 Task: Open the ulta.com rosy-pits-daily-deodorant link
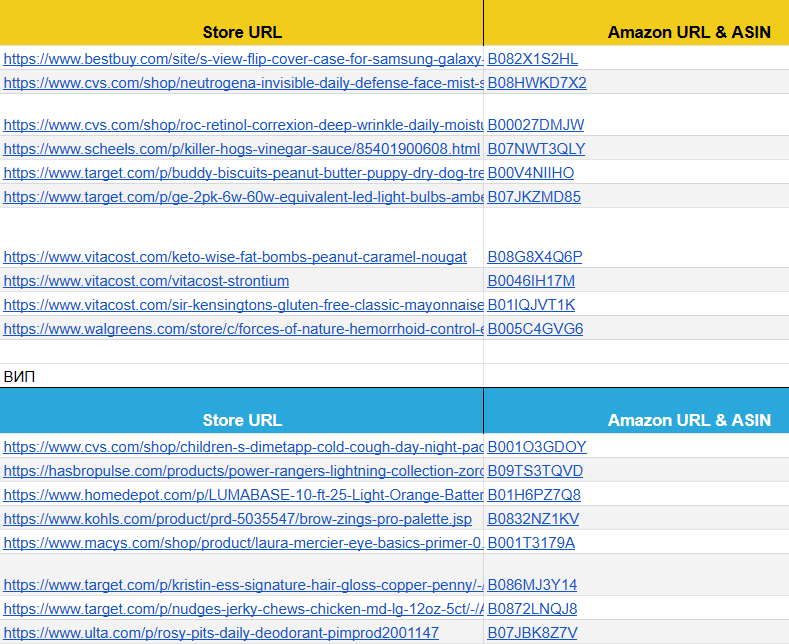click(221, 632)
